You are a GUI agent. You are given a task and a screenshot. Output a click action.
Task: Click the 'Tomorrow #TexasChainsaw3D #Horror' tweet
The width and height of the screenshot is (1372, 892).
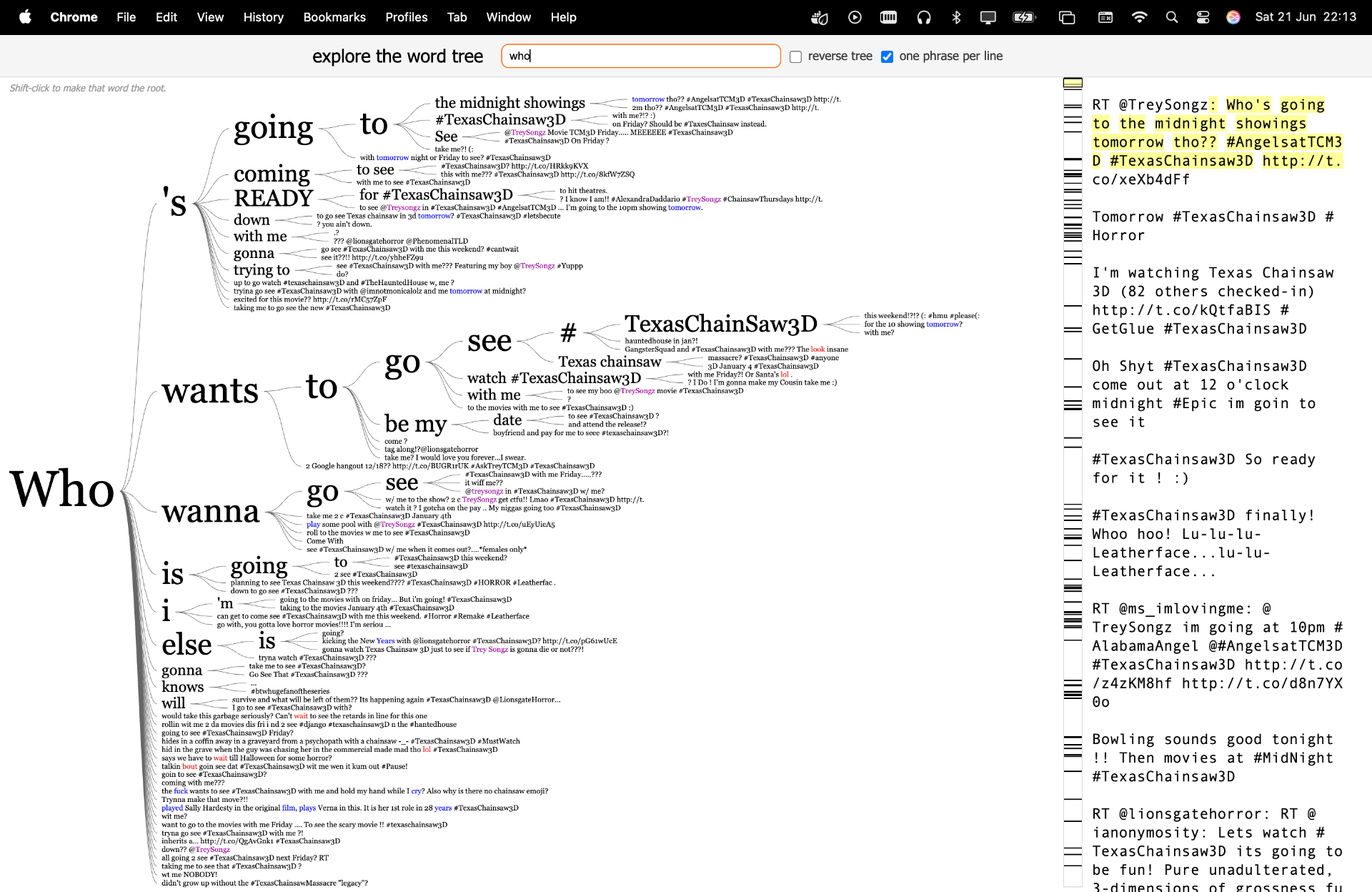pyautogui.click(x=1213, y=226)
